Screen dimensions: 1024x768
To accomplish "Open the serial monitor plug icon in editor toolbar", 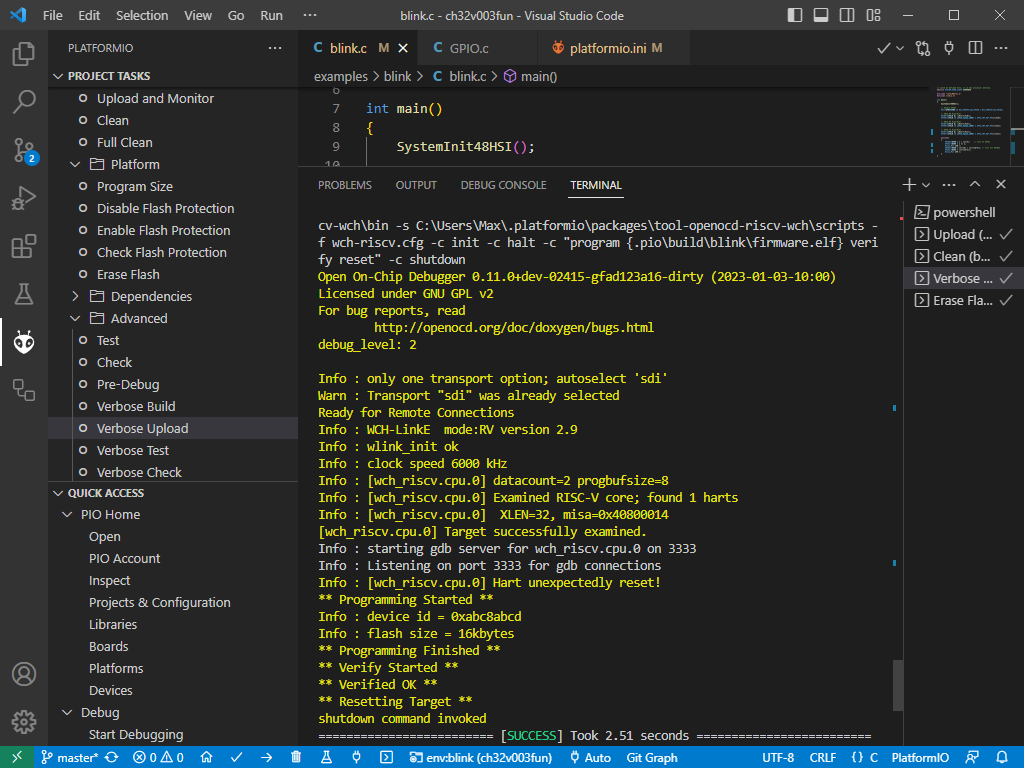I will pos(949,48).
